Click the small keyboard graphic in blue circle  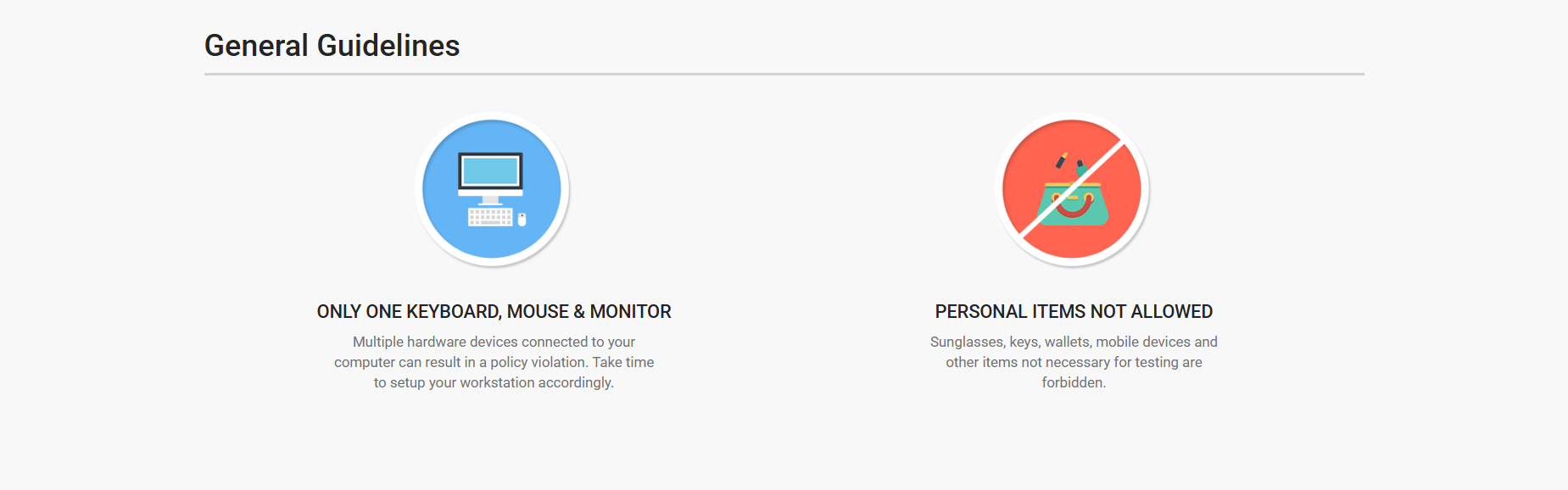tap(490, 218)
